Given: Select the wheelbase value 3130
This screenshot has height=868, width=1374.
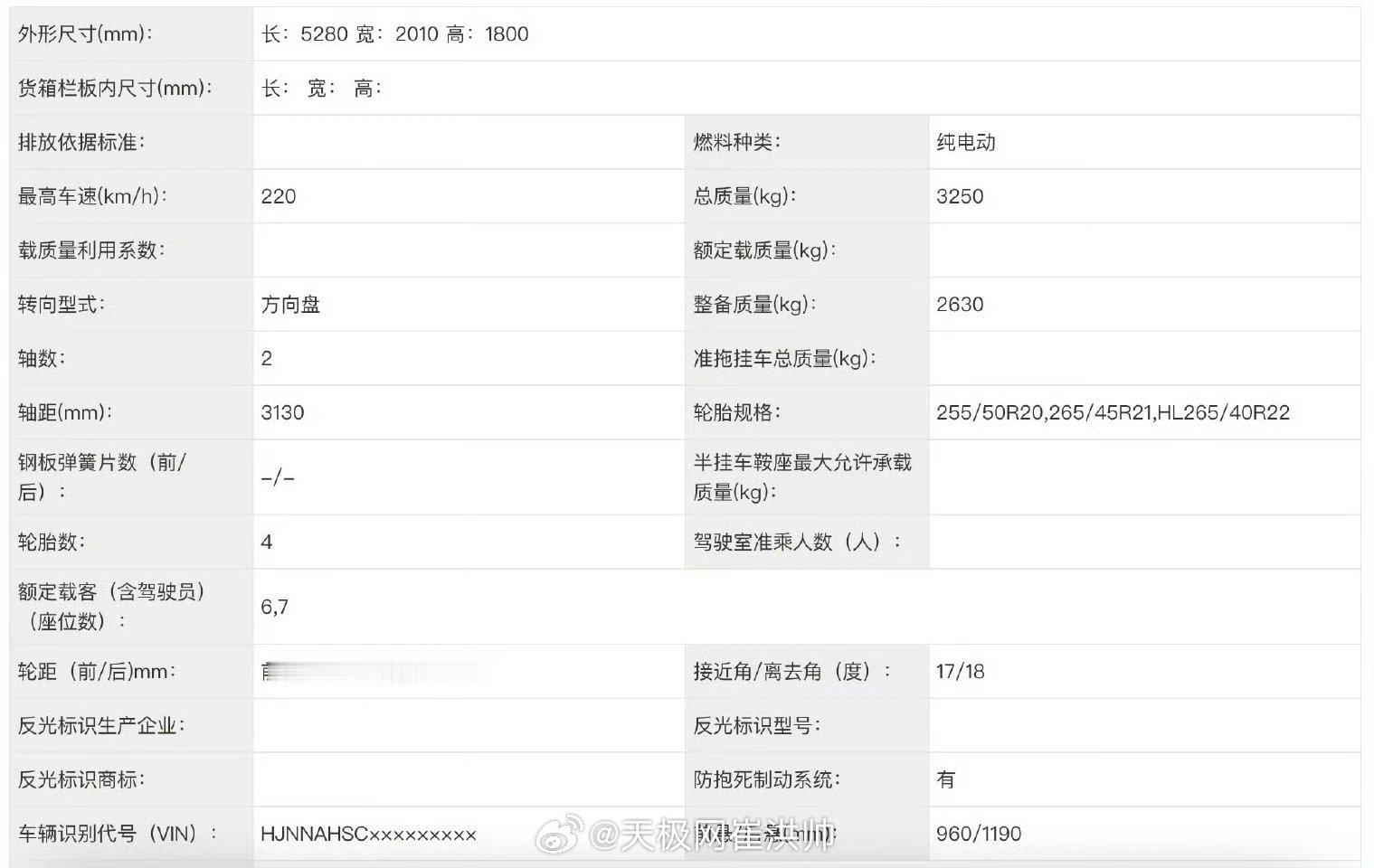Looking at the screenshot, I should pyautogui.click(x=282, y=413).
